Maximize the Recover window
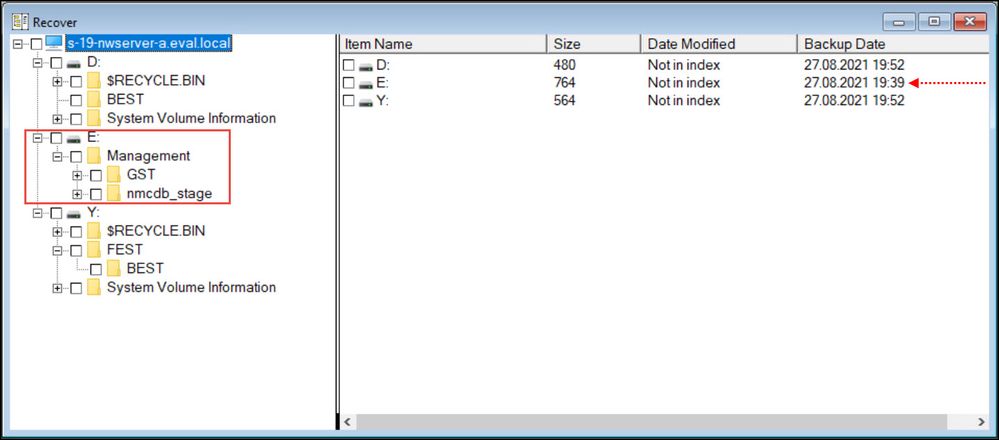 click(934, 22)
